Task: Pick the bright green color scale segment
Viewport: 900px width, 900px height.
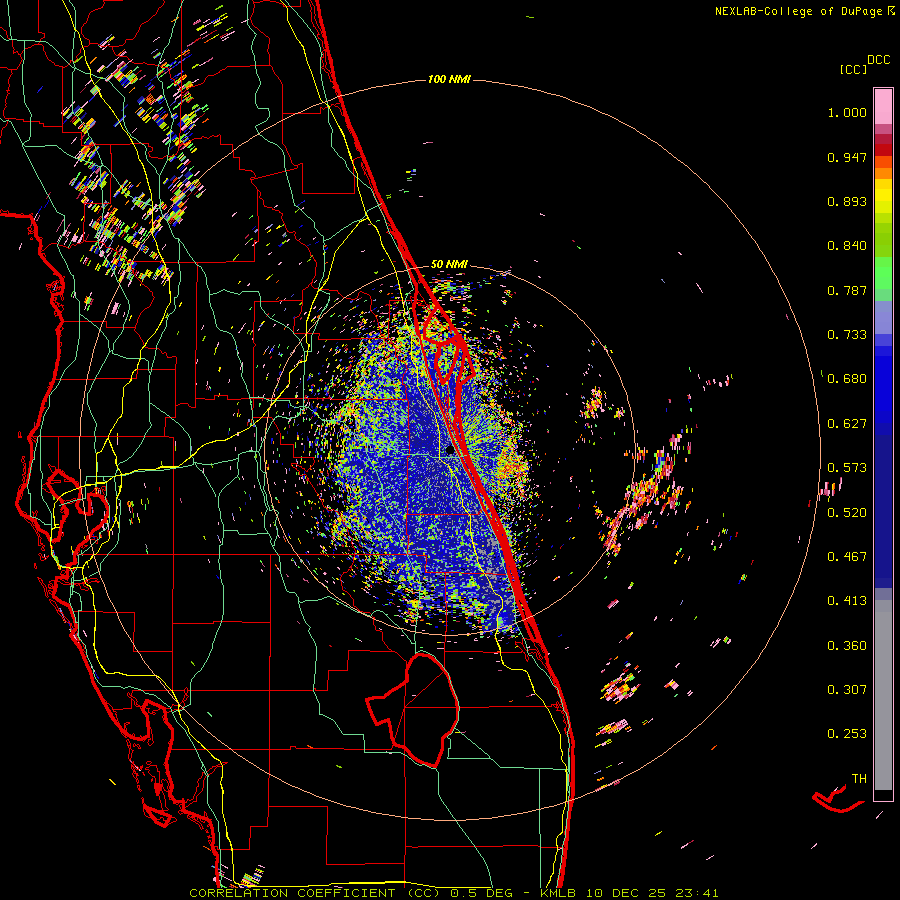Action: point(883,273)
